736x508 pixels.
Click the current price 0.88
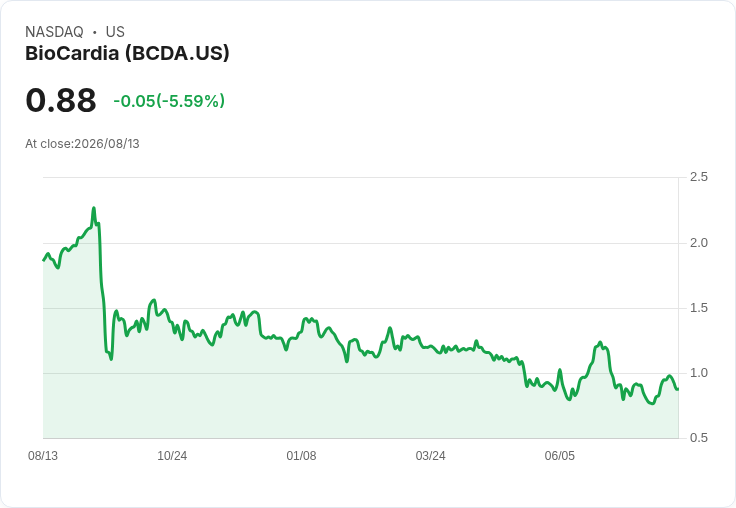[x=61, y=101]
